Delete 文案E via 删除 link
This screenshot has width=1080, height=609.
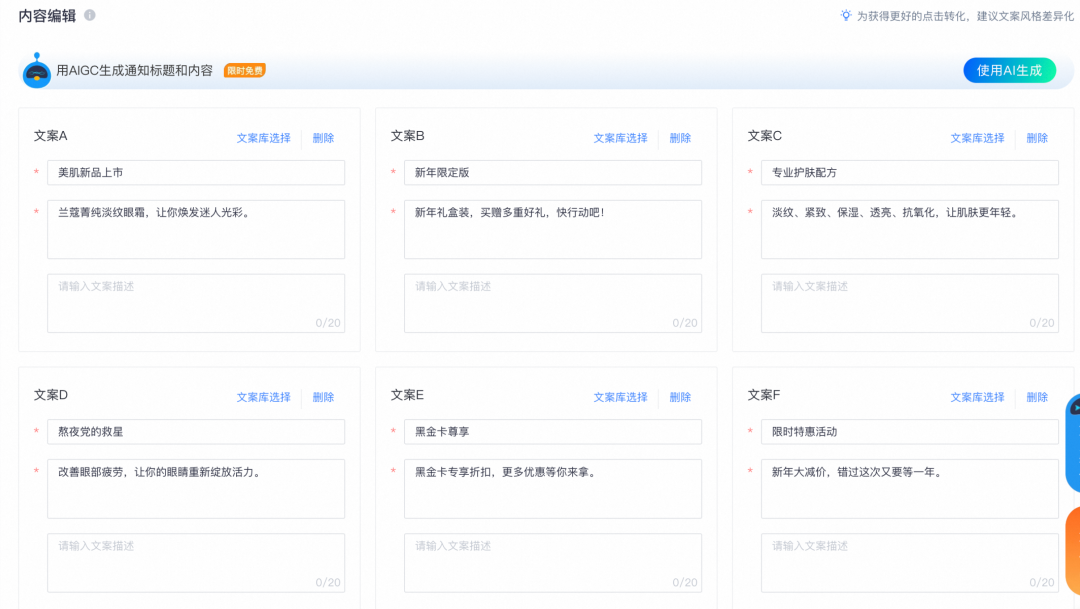click(680, 397)
